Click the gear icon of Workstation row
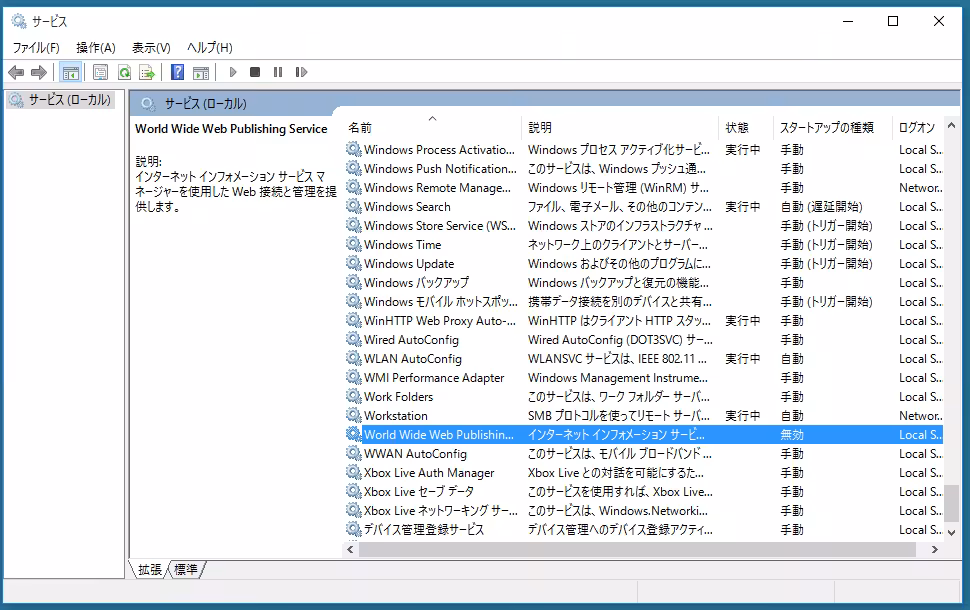 (354, 415)
